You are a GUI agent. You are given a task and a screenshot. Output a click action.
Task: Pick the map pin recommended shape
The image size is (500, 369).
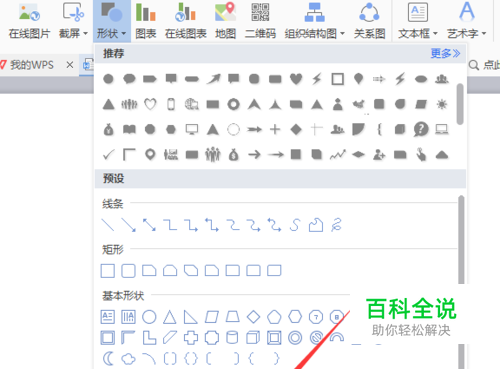point(150,154)
